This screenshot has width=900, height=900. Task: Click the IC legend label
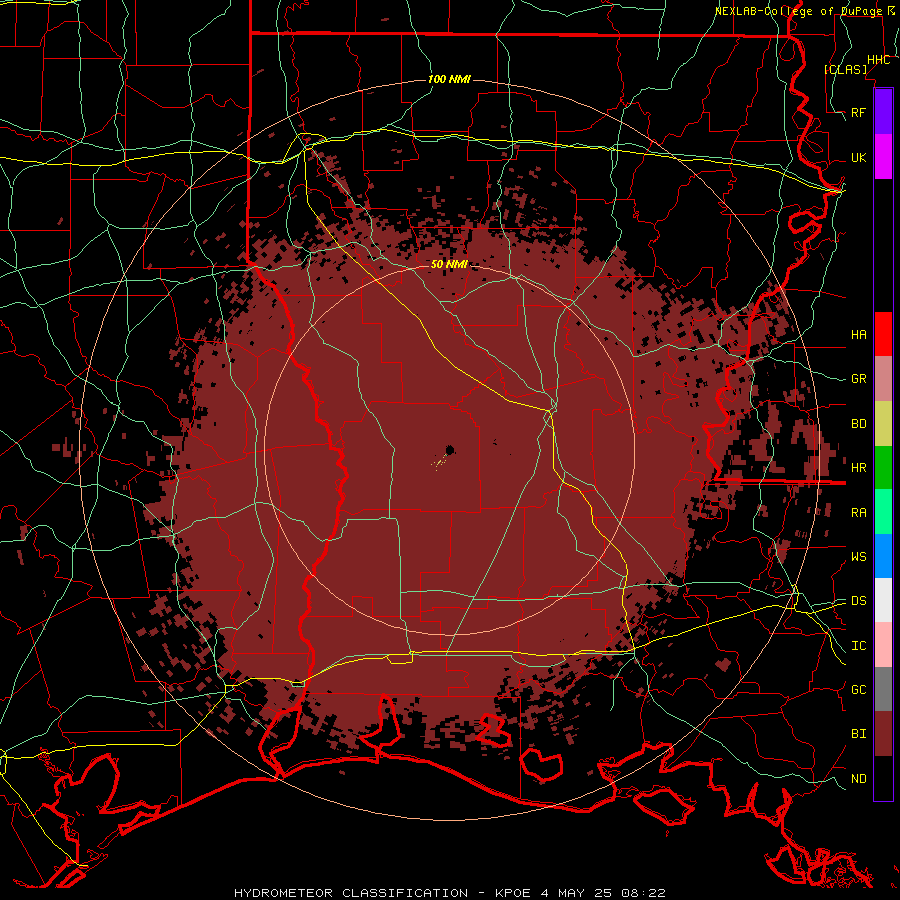pos(858,645)
